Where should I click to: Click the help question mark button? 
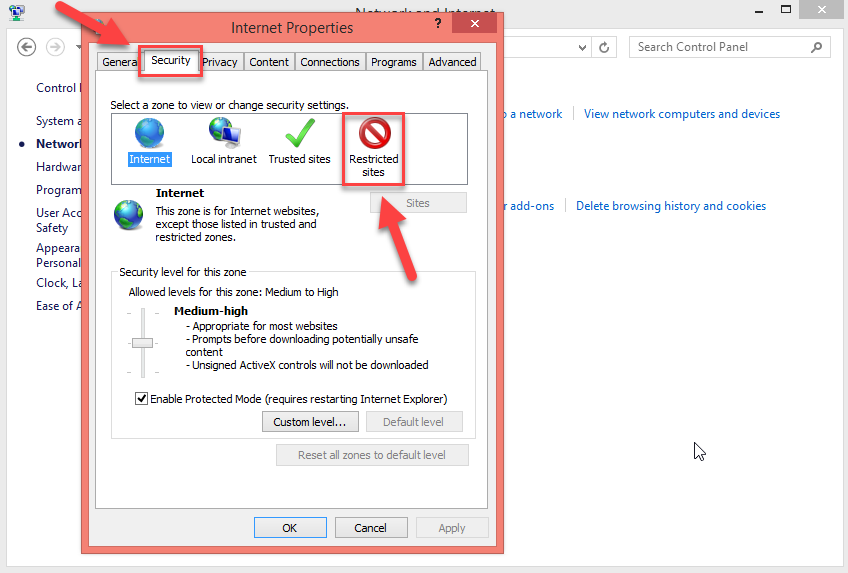coord(439,23)
